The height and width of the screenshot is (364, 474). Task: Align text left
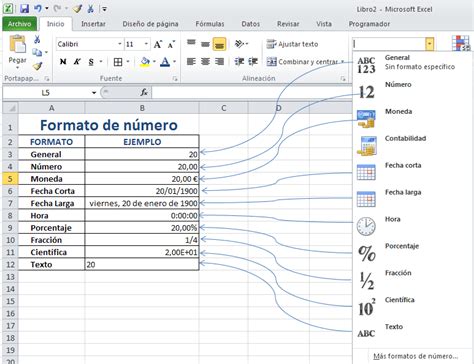(x=191, y=62)
